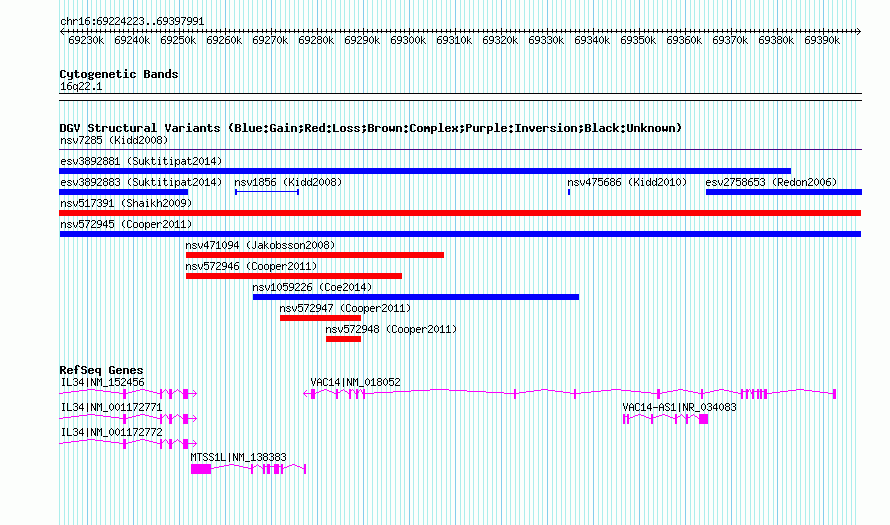Select the red nsv517391 (Shaikh2009) loss bar
Image resolution: width=890 pixels, height=525 pixels.
(x=460, y=213)
